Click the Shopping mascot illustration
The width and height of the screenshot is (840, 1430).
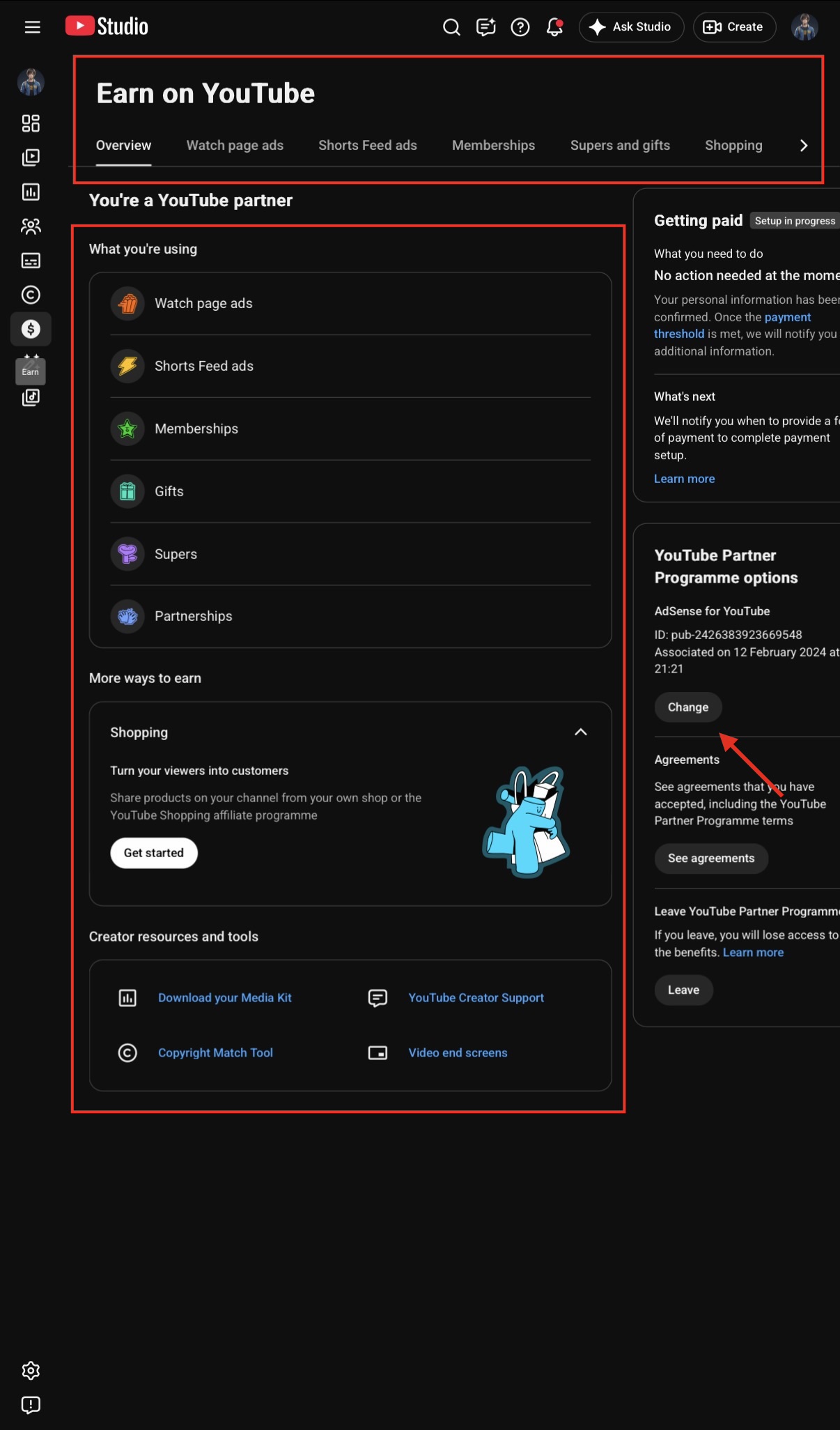[527, 822]
